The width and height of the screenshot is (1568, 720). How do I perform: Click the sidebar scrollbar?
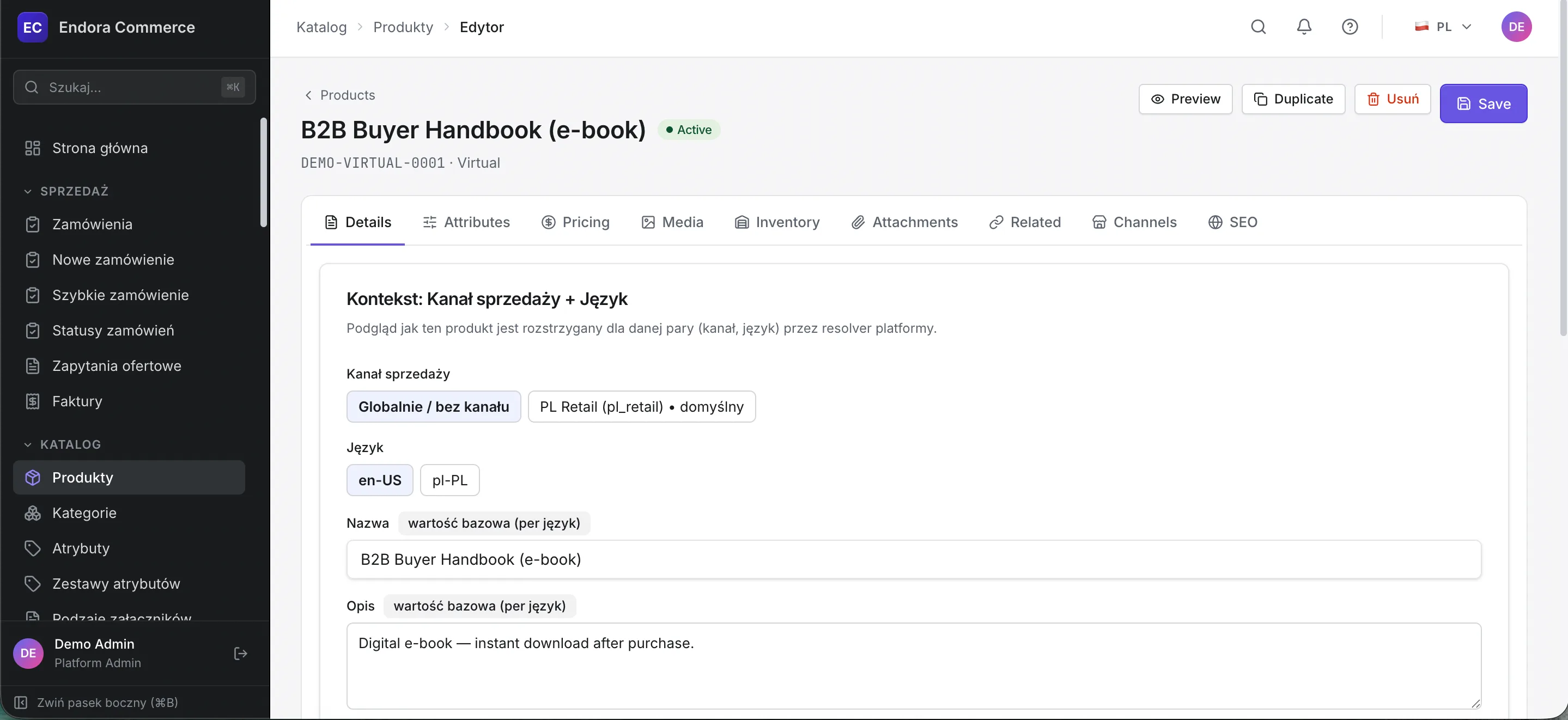click(263, 172)
